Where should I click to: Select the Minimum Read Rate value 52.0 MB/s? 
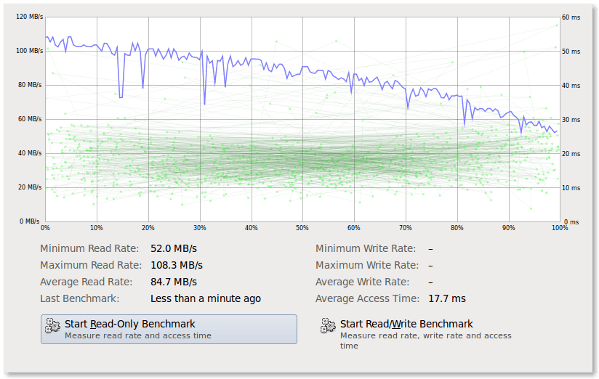(x=173, y=249)
